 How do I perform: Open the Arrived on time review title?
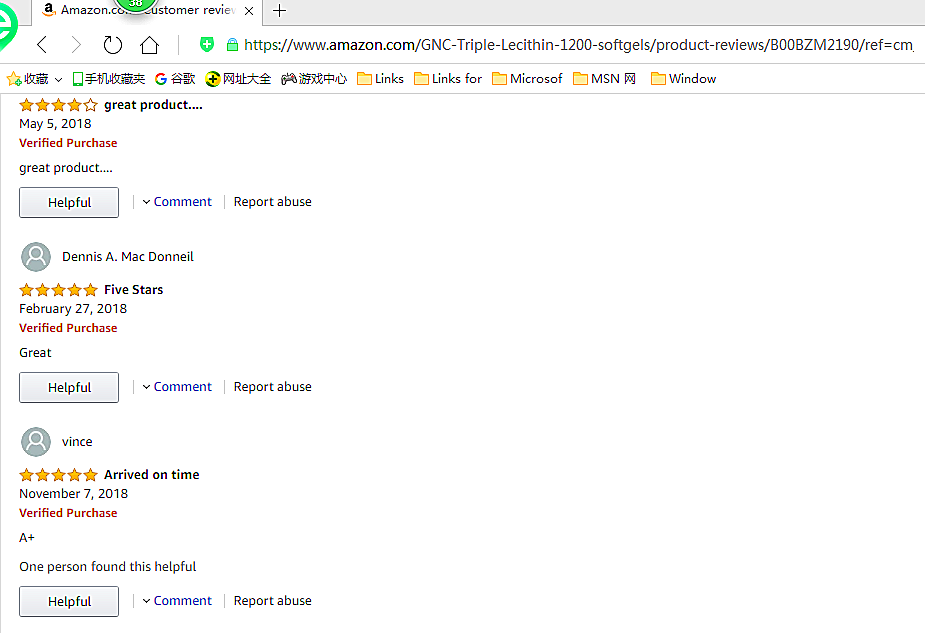pyautogui.click(x=151, y=475)
